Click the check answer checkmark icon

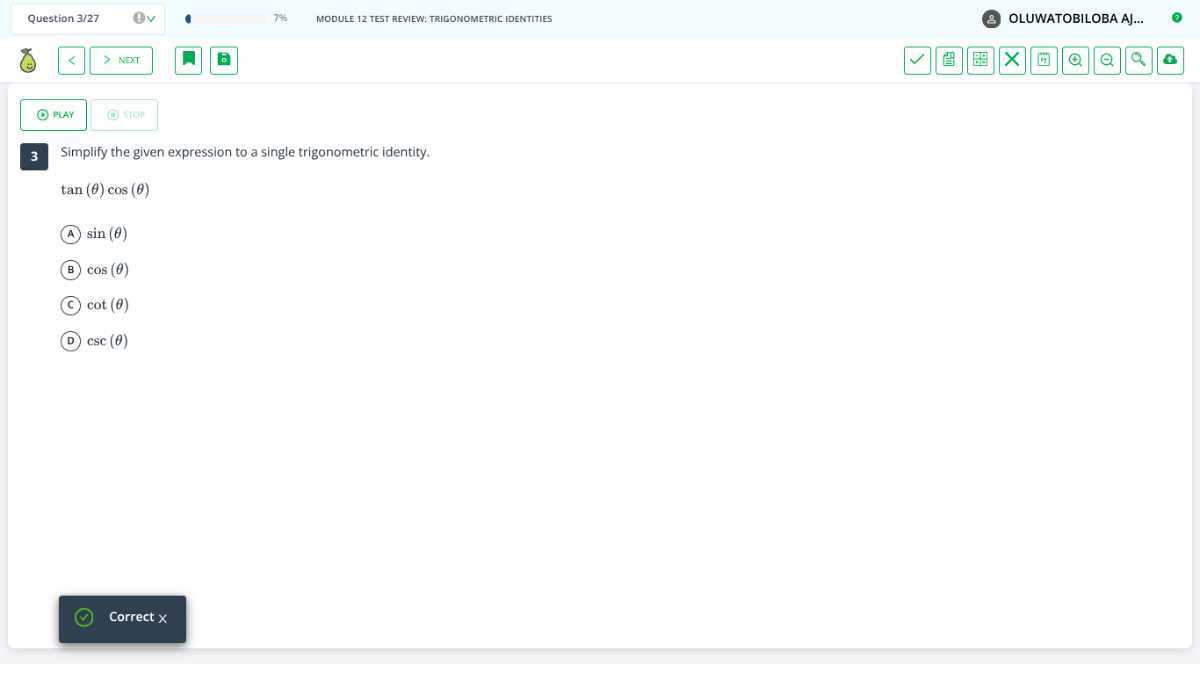[918, 60]
